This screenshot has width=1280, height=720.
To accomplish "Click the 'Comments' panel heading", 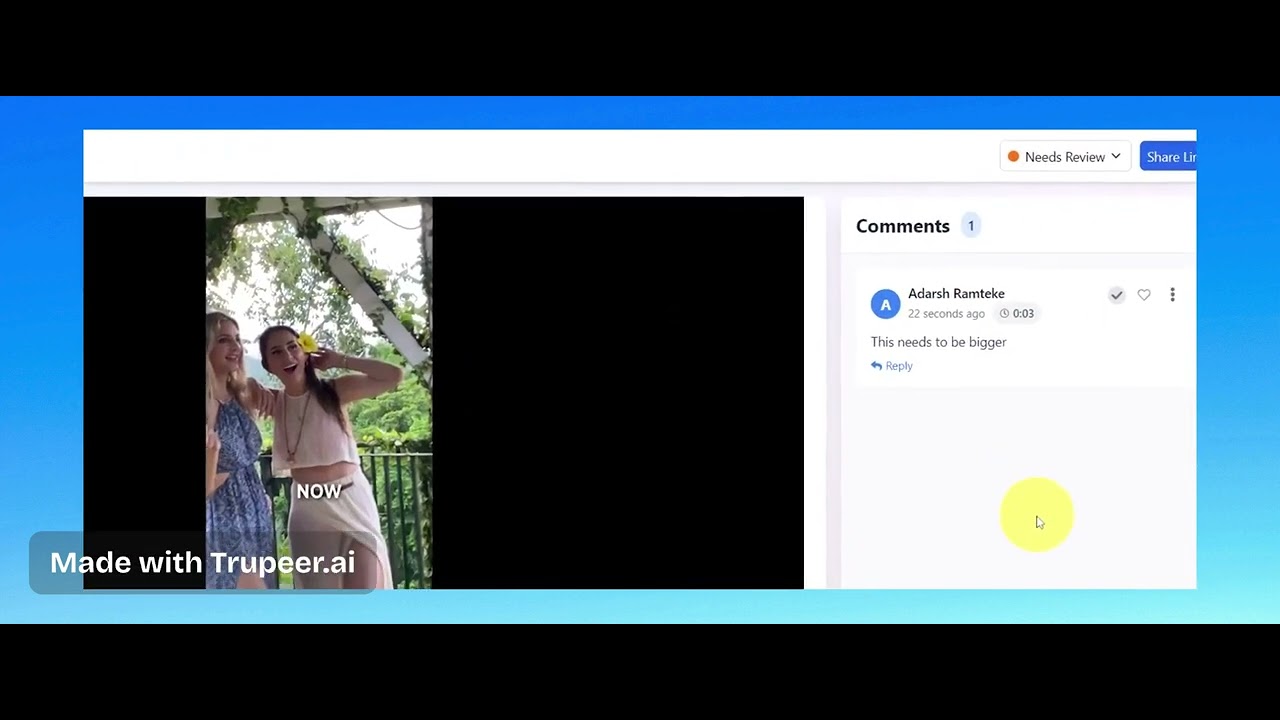I will click(x=903, y=226).
